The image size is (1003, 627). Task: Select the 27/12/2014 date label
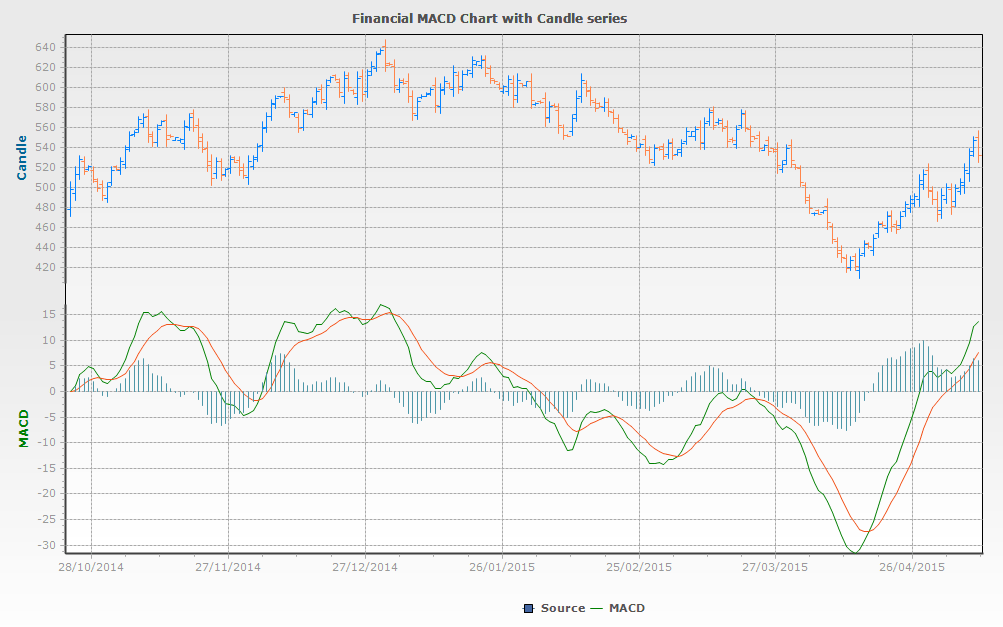365,567
